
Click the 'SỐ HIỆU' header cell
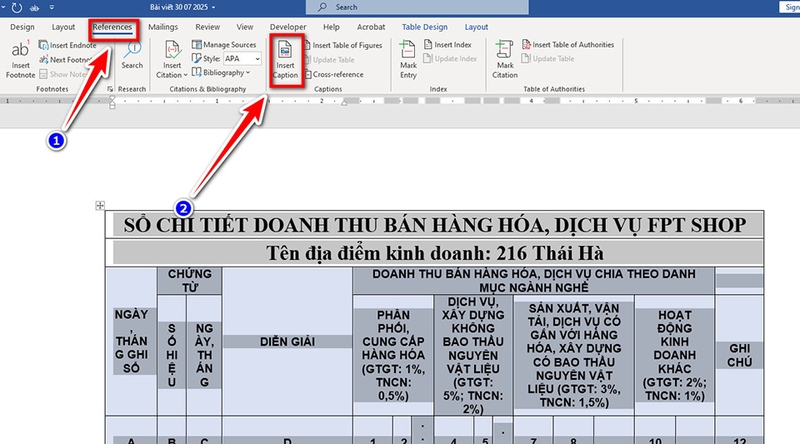click(172, 355)
